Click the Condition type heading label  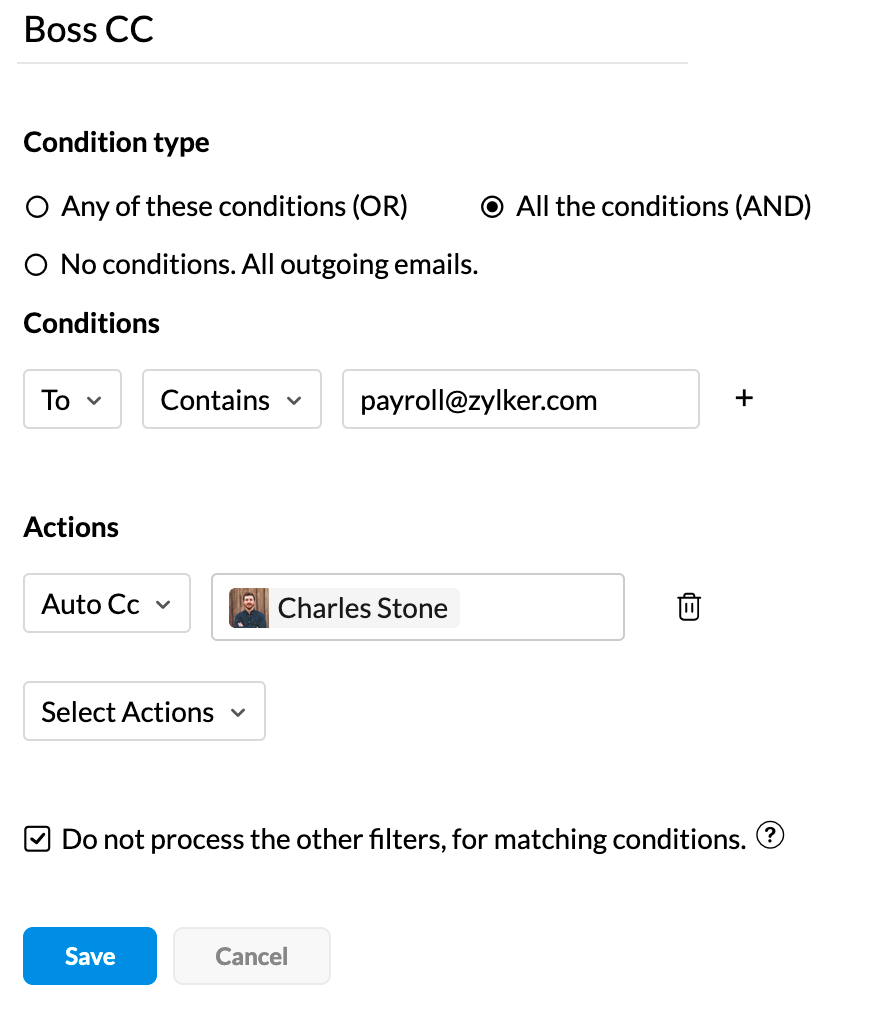[x=115, y=142]
